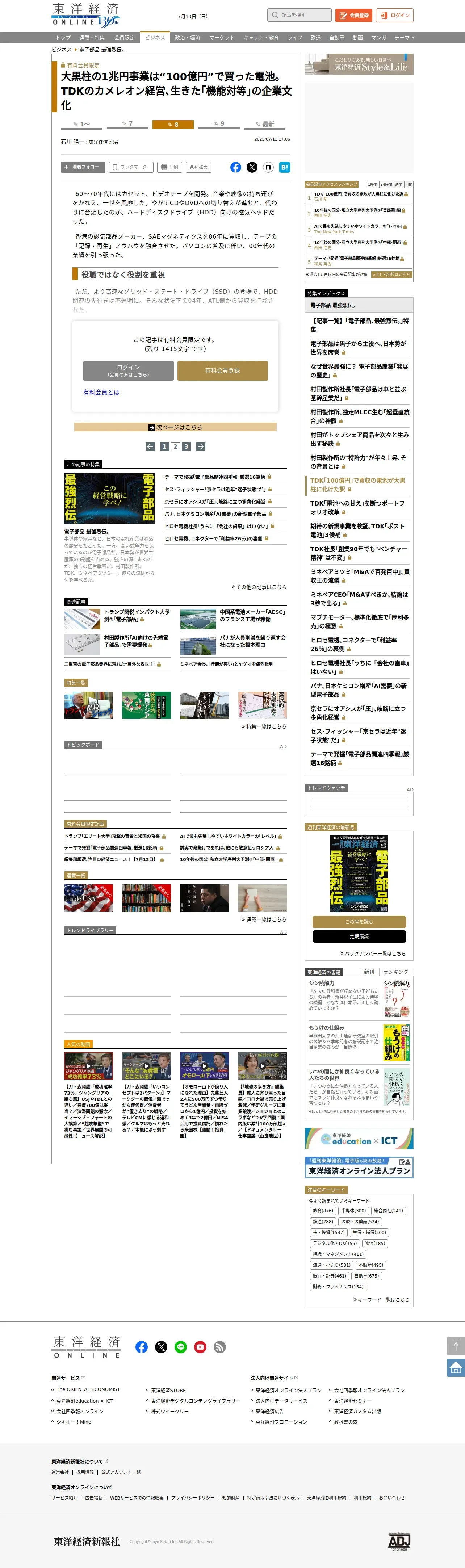The width and height of the screenshot is (465, 1568).
Task: Click the 著者フォロー plus button
Action: tap(83, 167)
